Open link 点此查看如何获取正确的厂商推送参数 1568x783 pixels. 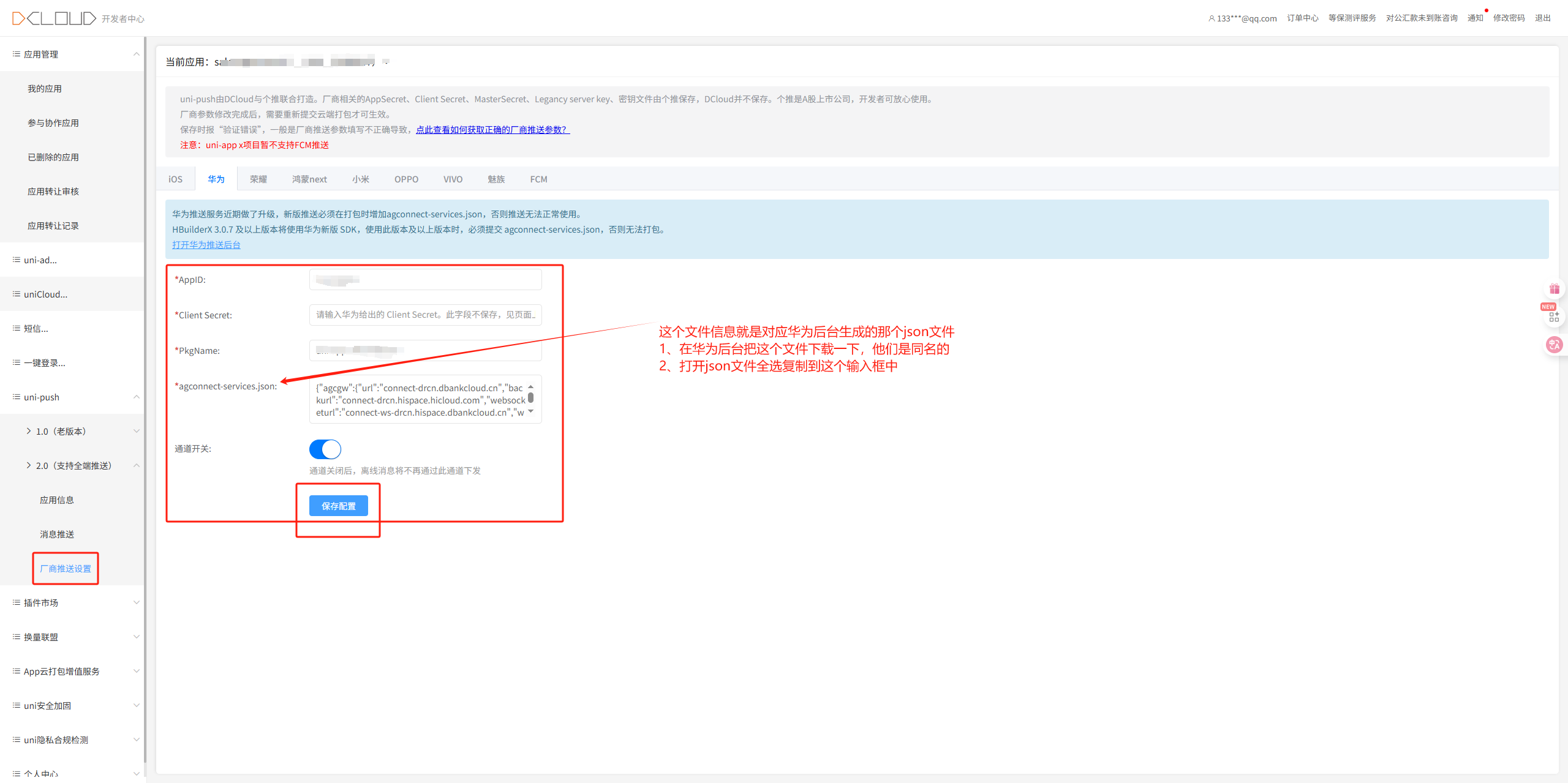click(x=492, y=129)
